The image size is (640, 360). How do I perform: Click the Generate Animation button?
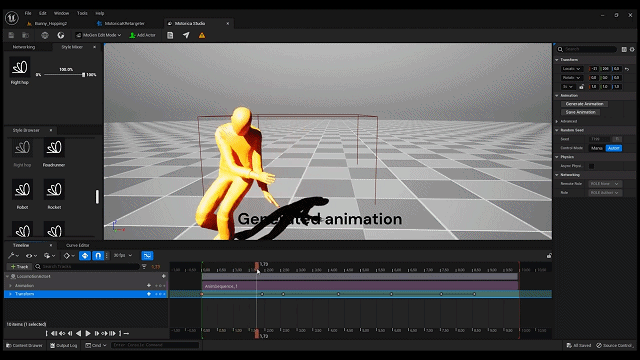point(584,104)
